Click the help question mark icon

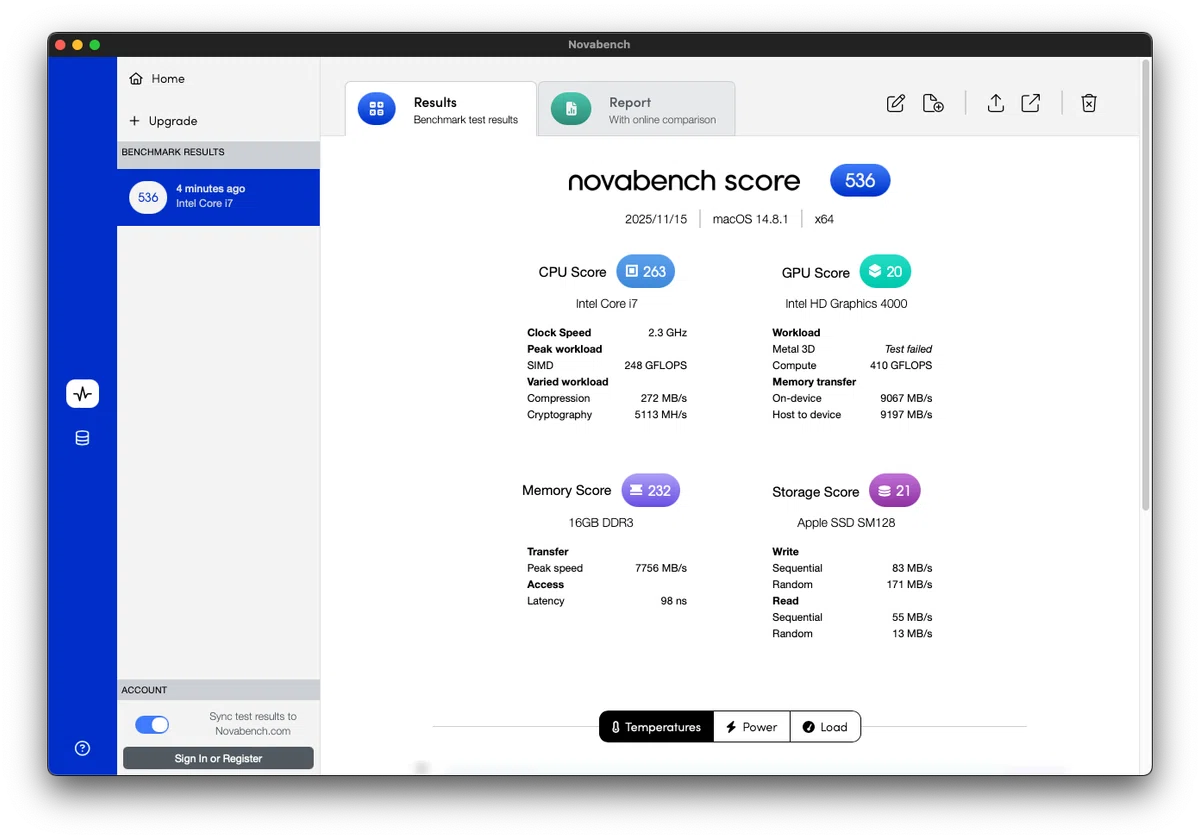83,748
